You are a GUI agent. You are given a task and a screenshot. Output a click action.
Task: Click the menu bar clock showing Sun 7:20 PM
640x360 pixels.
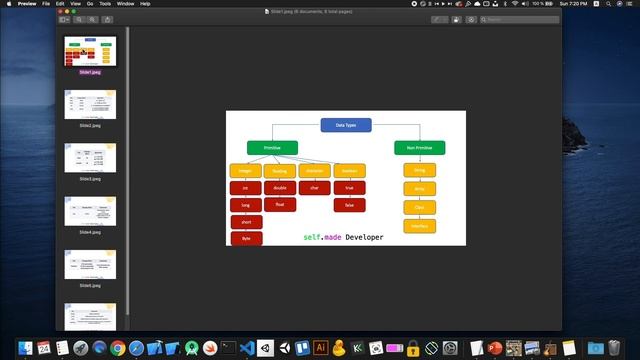pyautogui.click(x=573, y=4)
